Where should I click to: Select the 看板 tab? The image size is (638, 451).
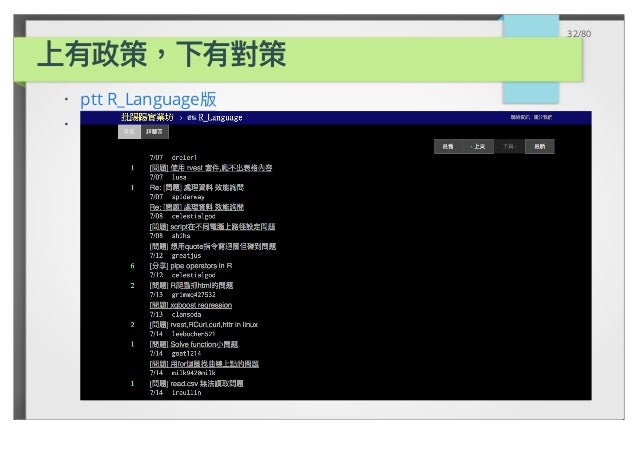[129, 132]
